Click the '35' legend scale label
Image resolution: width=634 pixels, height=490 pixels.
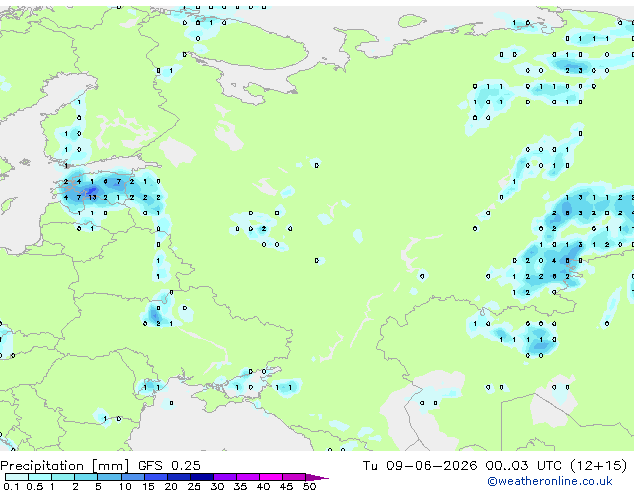pos(241,486)
